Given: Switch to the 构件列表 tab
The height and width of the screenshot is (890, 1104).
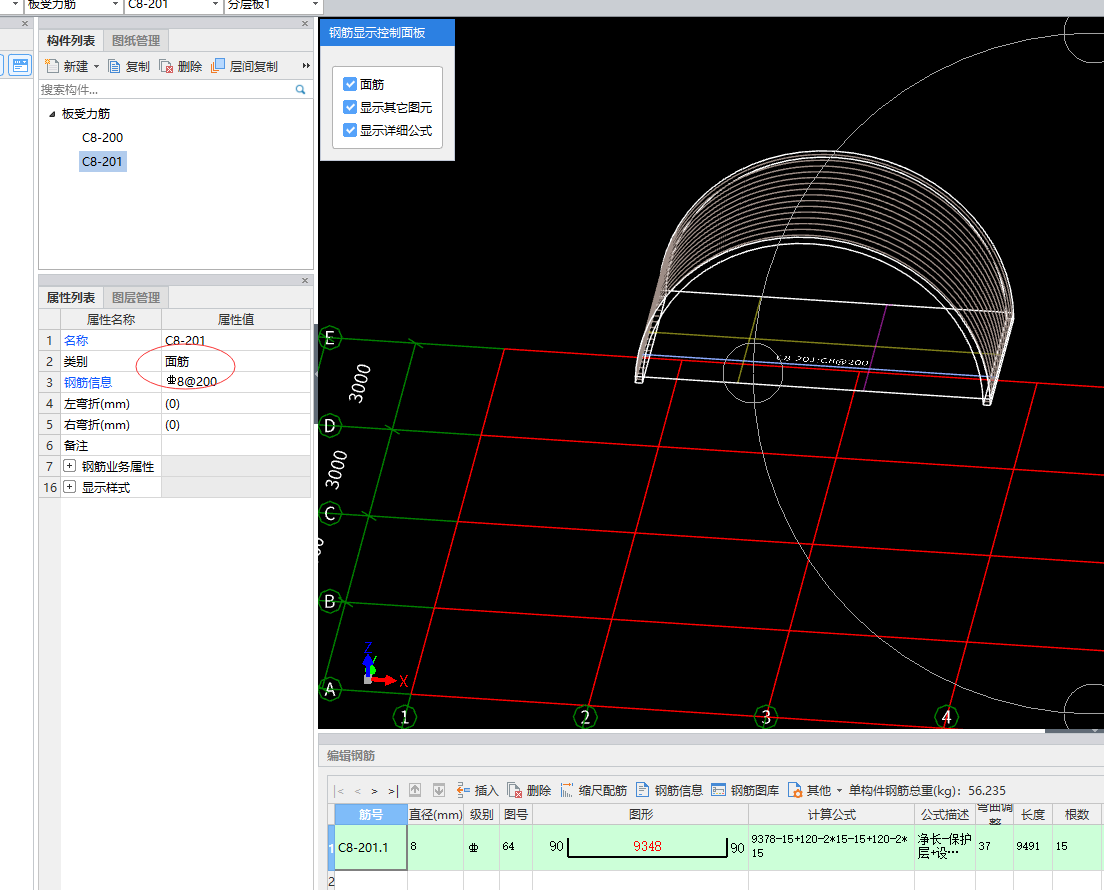Looking at the screenshot, I should 71,41.
